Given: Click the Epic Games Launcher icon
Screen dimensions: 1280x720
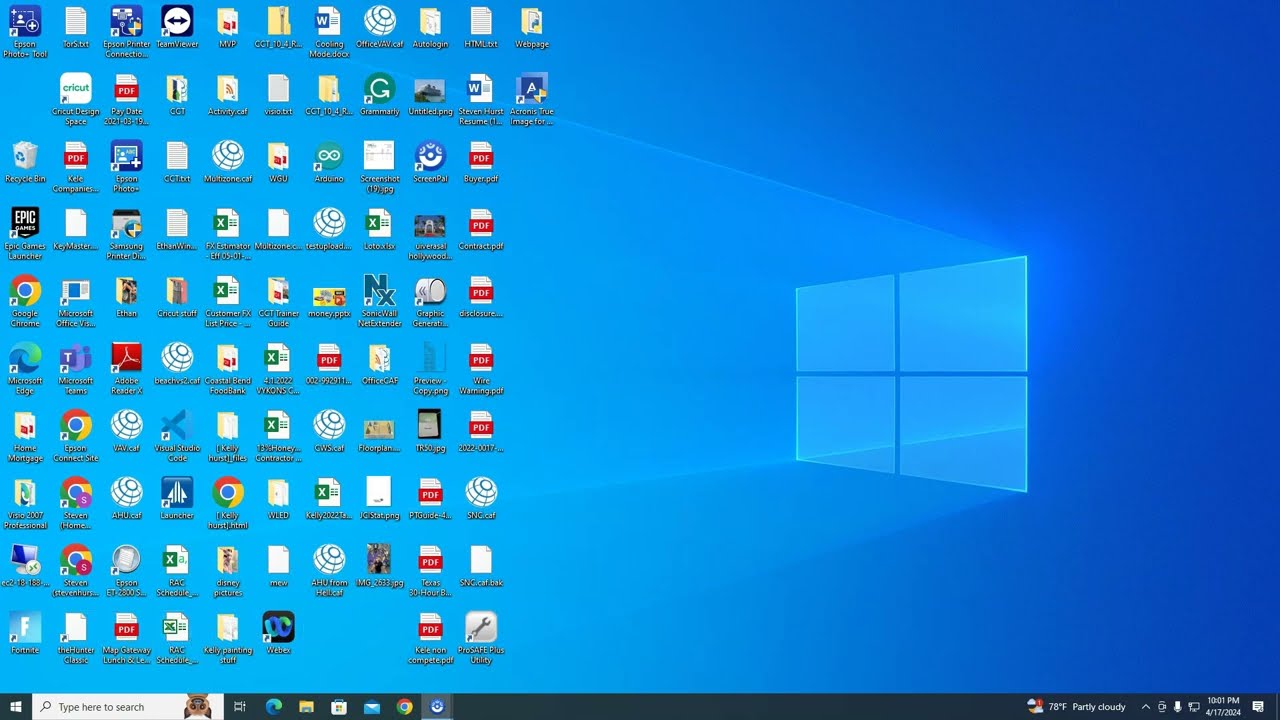Looking at the screenshot, I should tap(25, 234).
